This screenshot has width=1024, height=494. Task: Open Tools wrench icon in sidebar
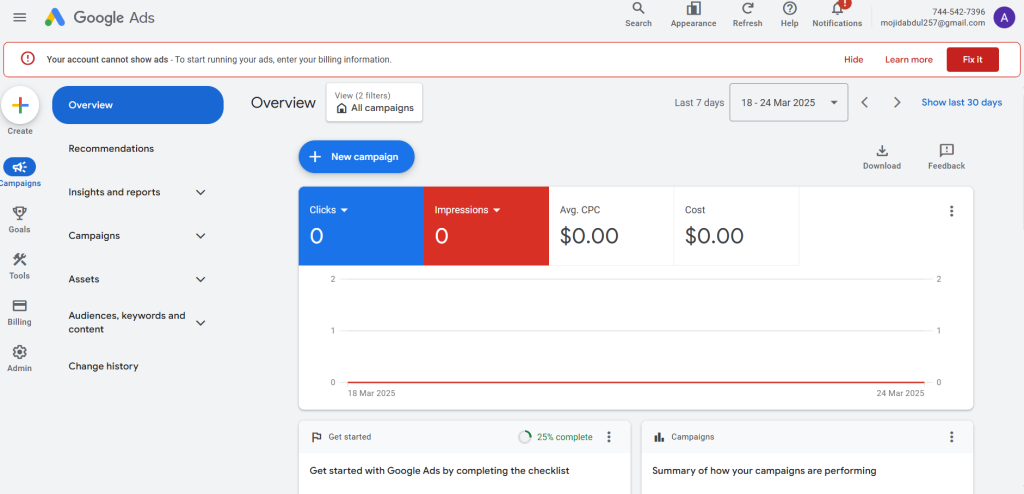point(19,260)
